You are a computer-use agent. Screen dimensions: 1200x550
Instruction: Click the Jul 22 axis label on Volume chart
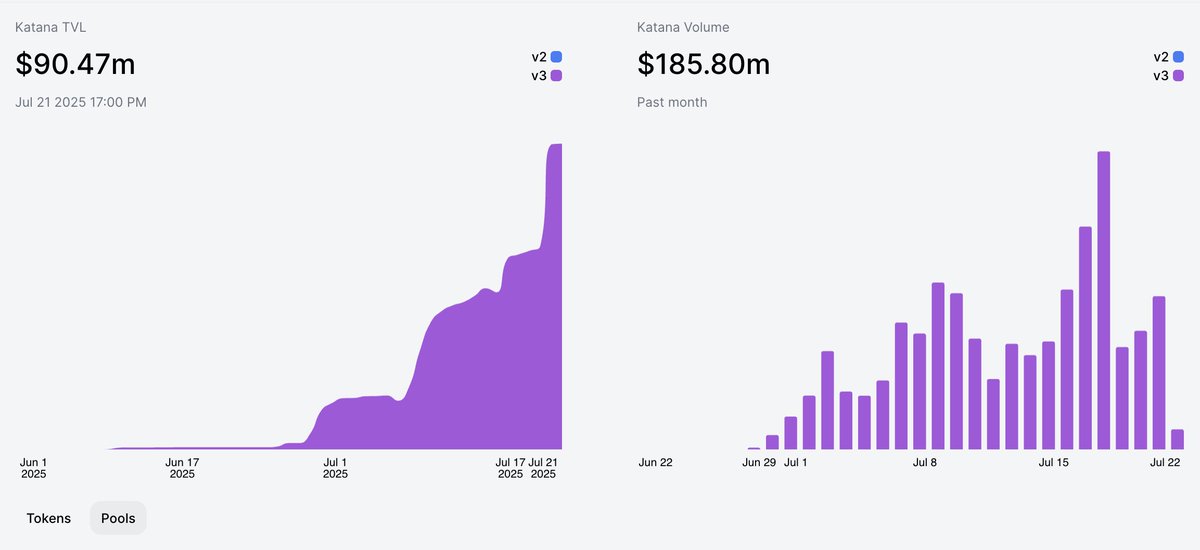(1165, 462)
